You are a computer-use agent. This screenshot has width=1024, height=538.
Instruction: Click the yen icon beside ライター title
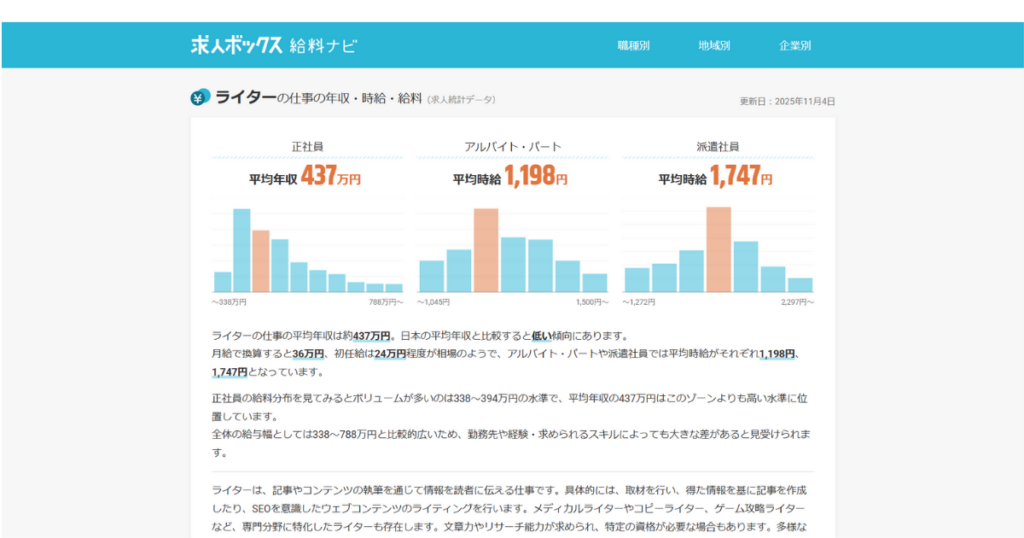pyautogui.click(x=200, y=98)
